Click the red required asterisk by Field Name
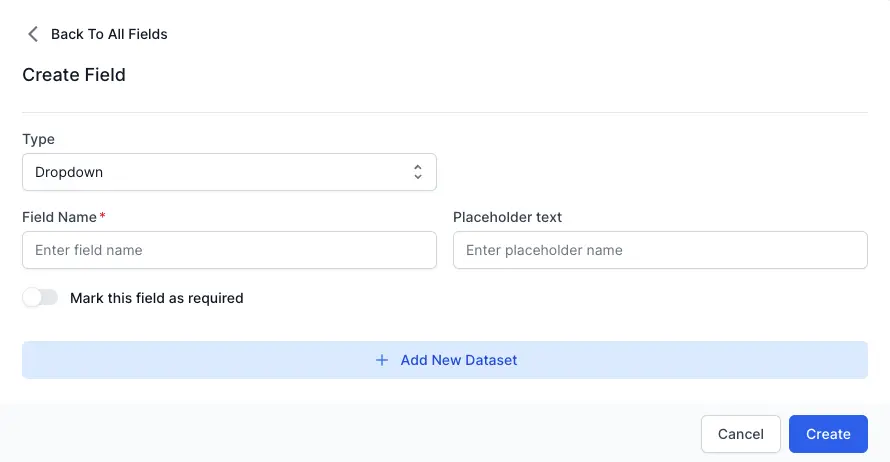 [102, 216]
